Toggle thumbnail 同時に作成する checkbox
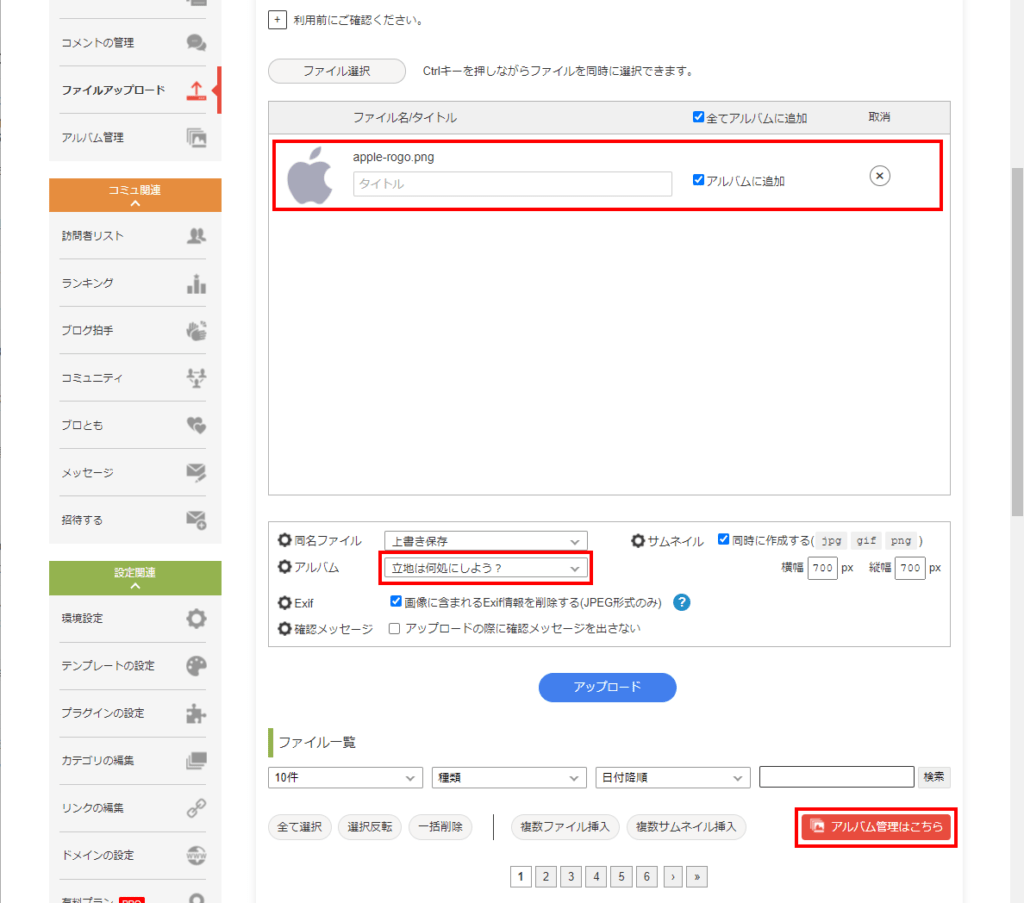This screenshot has height=903, width=1024. point(723,539)
